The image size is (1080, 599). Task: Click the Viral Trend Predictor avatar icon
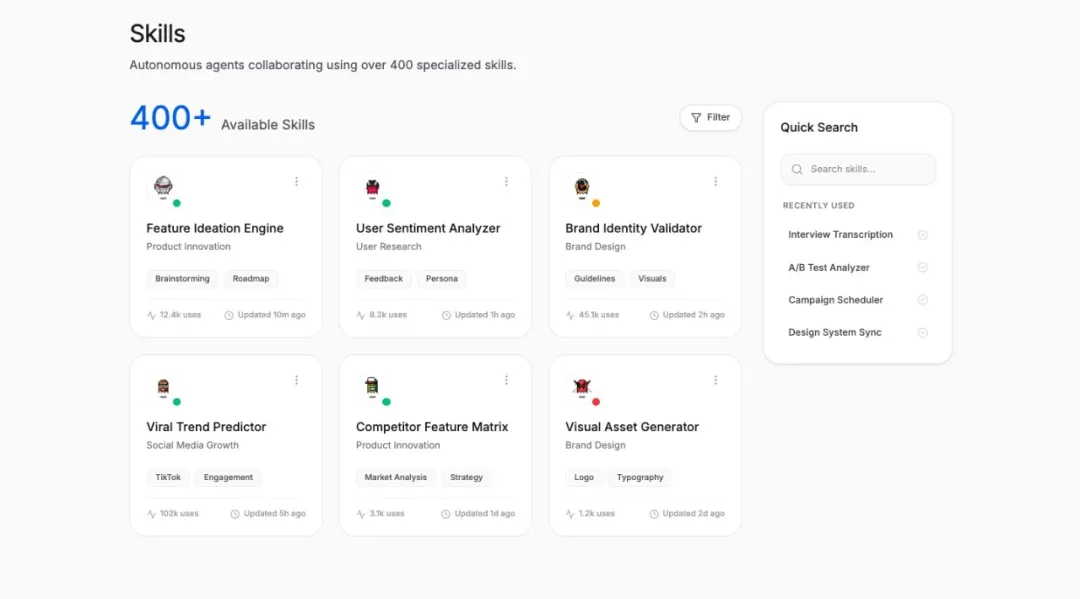pyautogui.click(x=164, y=386)
